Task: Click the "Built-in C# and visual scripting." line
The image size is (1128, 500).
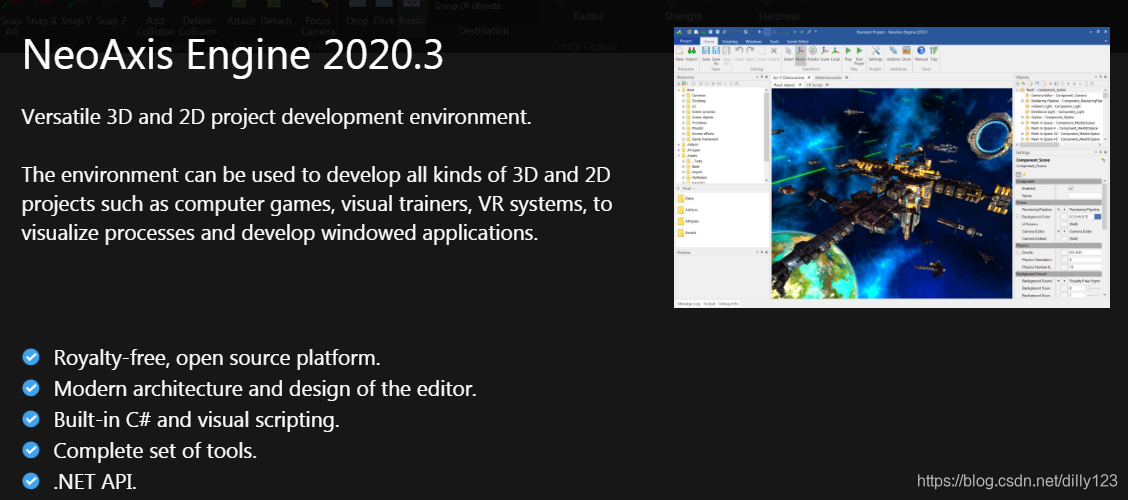Action: [x=196, y=419]
